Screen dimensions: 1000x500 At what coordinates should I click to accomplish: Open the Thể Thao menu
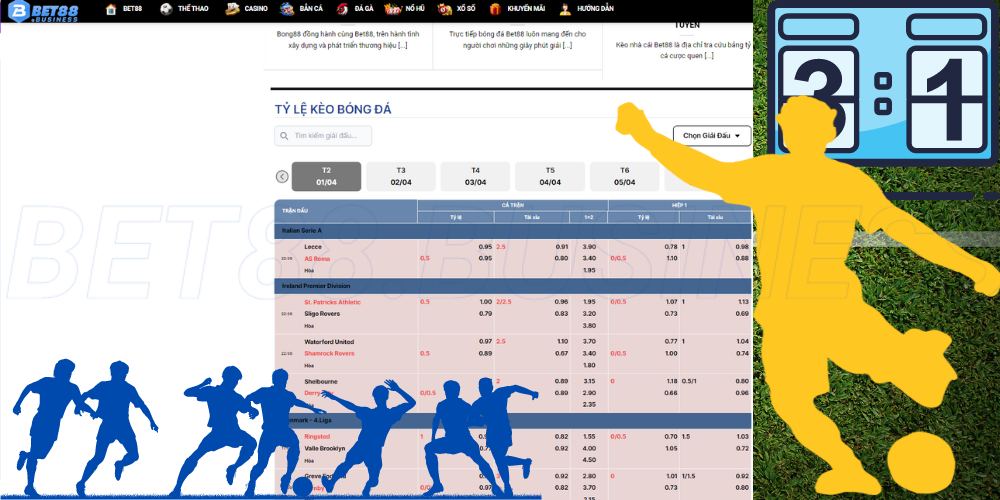[x=193, y=9]
